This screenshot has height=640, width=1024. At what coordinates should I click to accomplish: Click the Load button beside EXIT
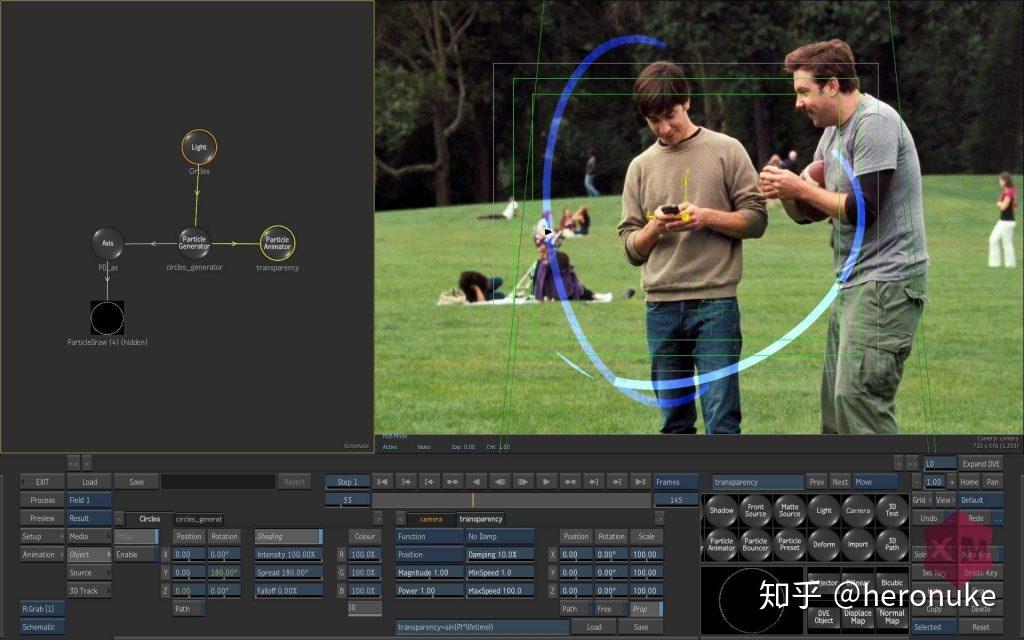(x=89, y=482)
